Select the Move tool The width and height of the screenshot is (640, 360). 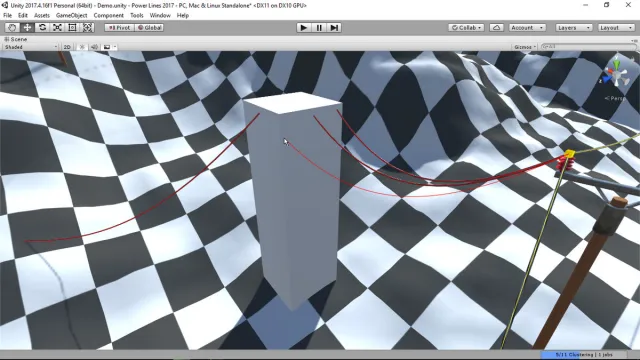(27, 27)
